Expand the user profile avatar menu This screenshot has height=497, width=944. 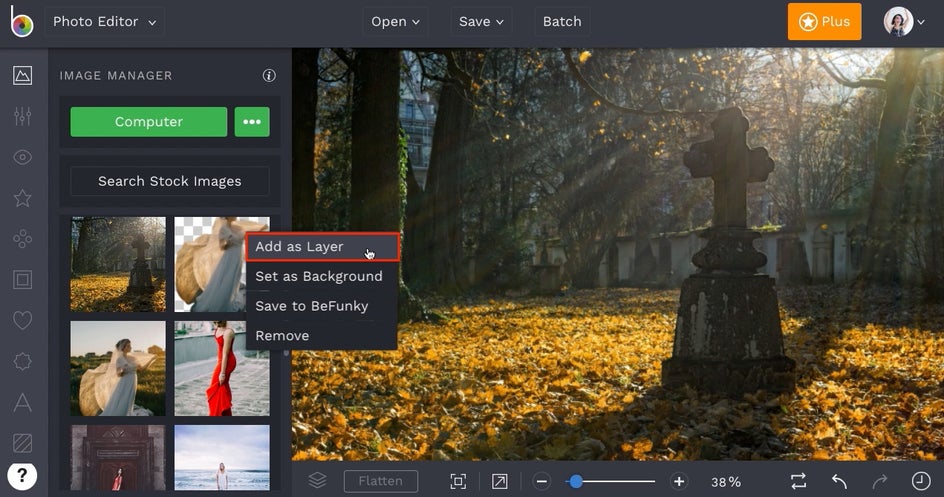point(904,22)
